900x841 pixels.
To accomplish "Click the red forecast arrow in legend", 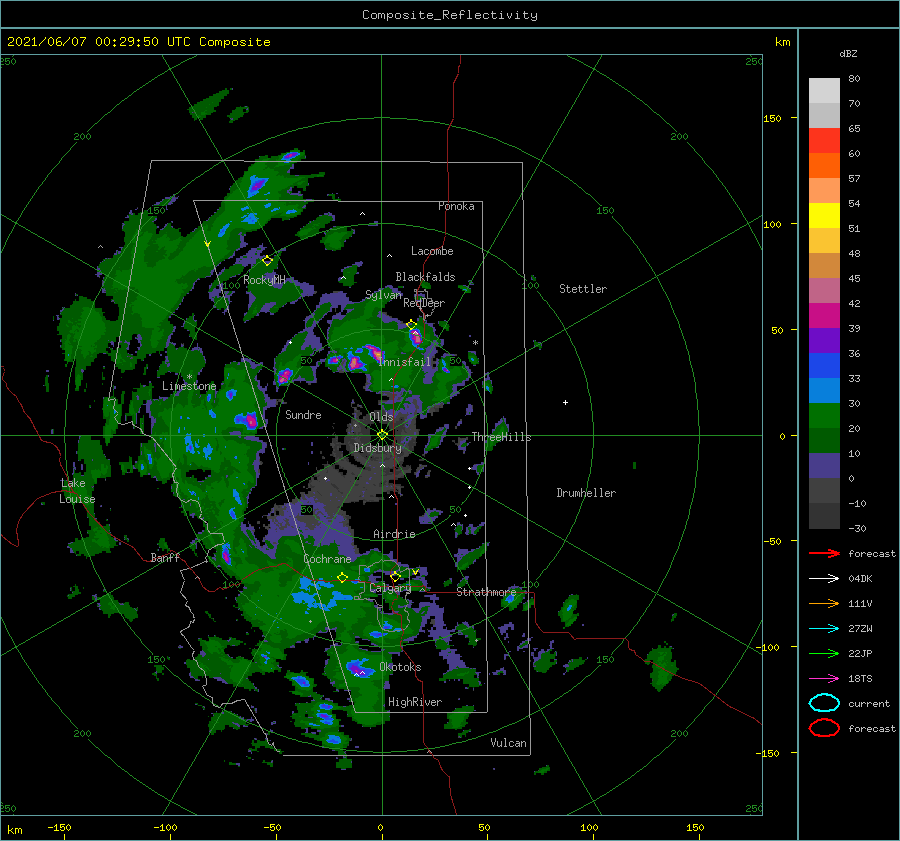I will point(824,553).
